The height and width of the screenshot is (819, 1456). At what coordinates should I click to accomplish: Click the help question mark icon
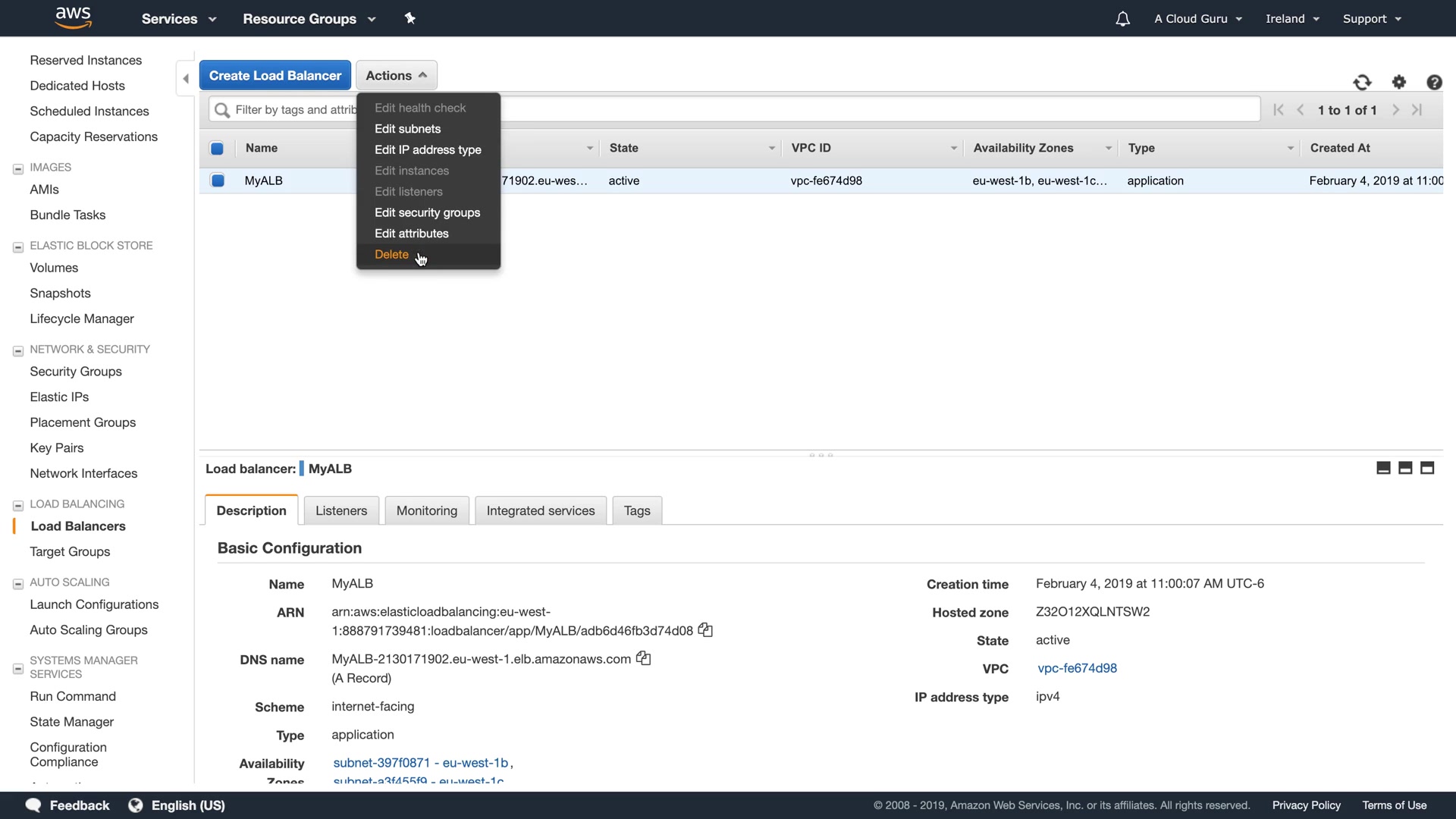tap(1434, 83)
